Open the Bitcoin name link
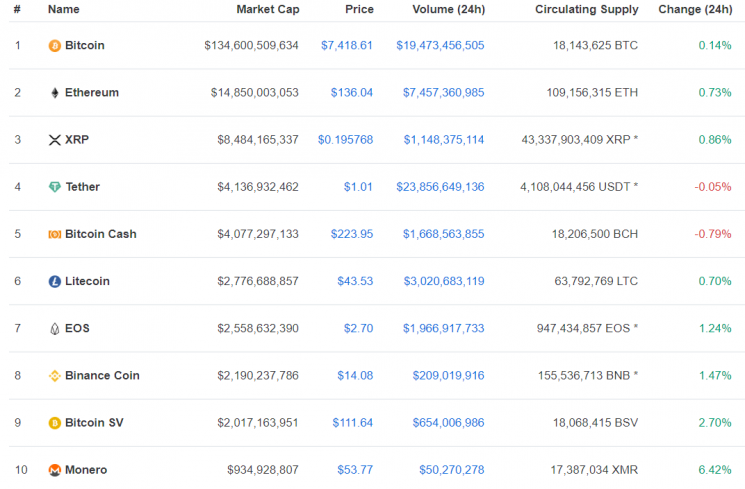 85,46
